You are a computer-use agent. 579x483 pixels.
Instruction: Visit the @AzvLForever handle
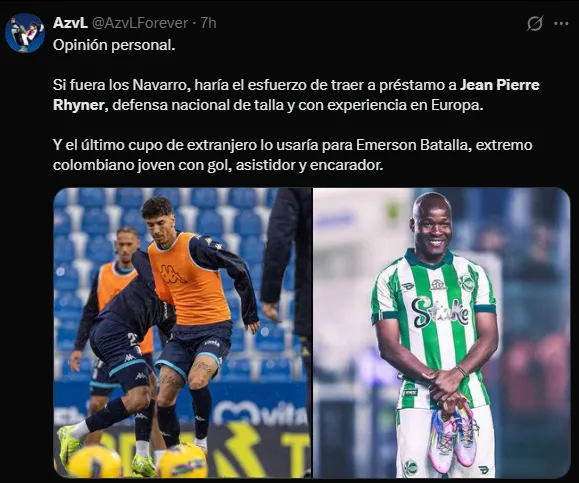(x=140, y=23)
